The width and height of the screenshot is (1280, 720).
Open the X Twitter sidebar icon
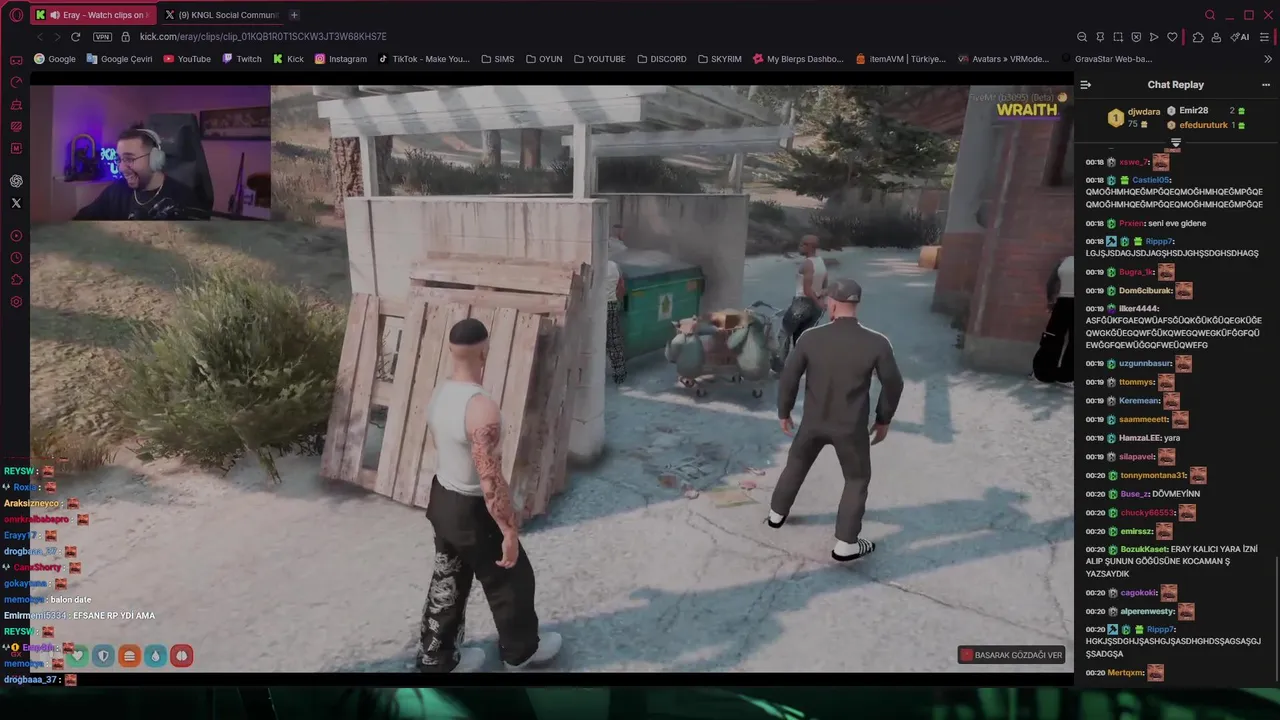point(16,203)
